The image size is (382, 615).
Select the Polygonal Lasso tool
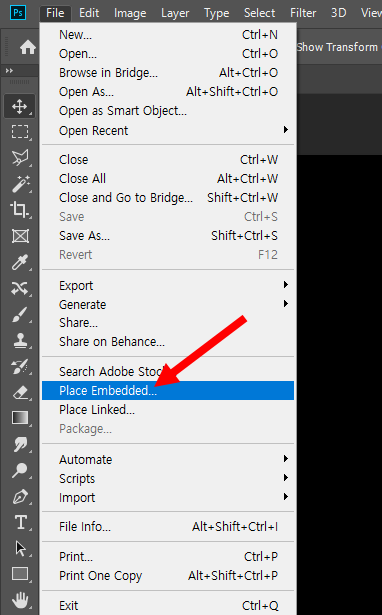pos(20,158)
